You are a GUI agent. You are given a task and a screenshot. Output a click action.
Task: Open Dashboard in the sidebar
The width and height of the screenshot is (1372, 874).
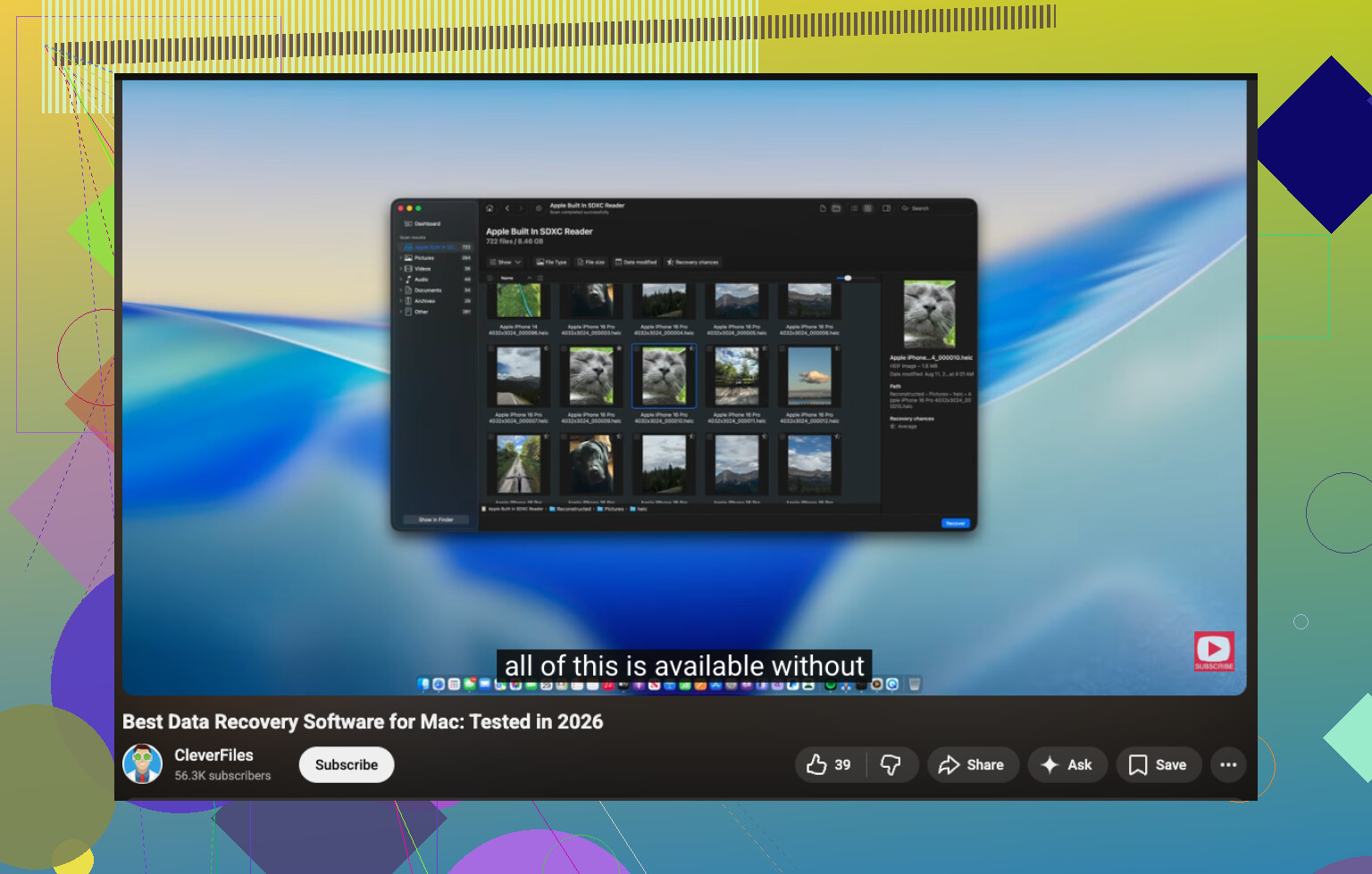[x=422, y=224]
